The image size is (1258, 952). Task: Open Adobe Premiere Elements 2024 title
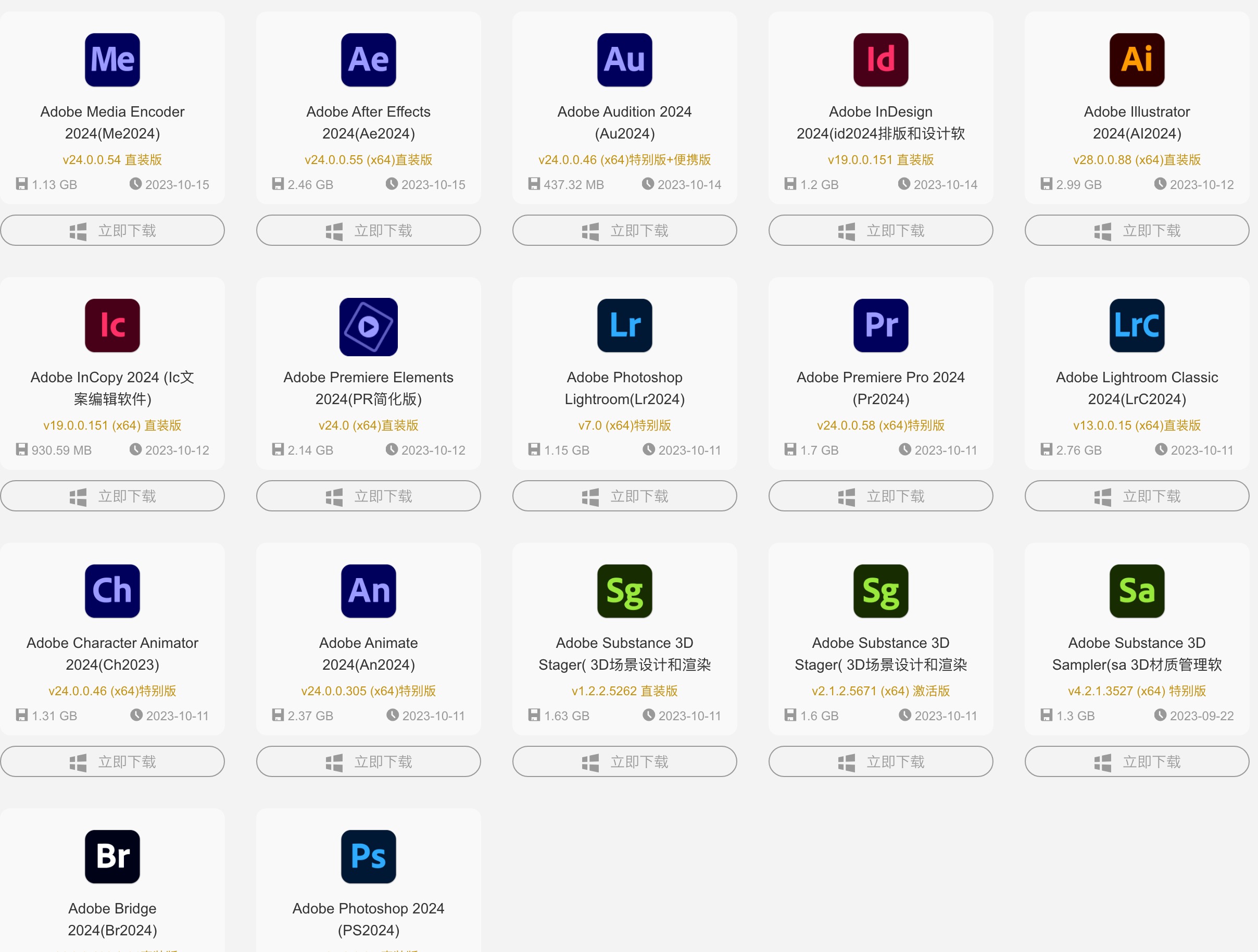tap(369, 388)
